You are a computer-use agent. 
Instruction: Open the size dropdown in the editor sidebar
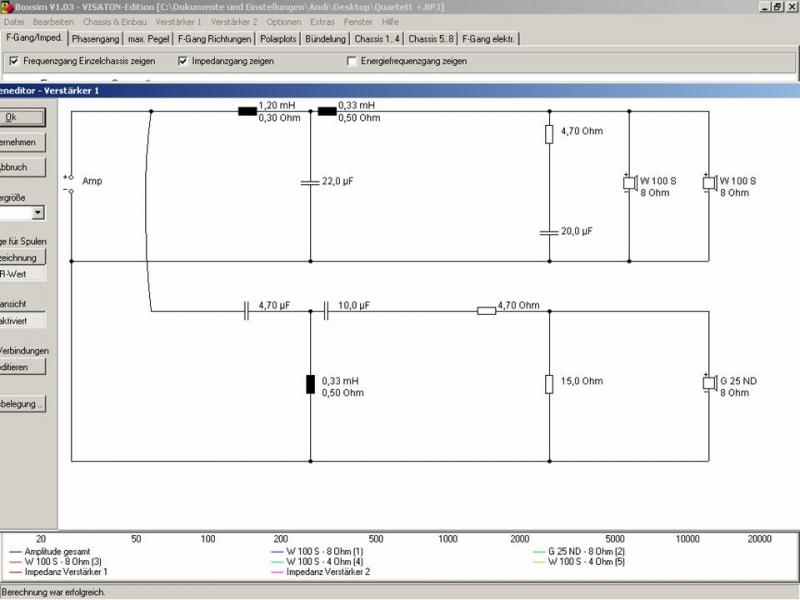point(38,212)
